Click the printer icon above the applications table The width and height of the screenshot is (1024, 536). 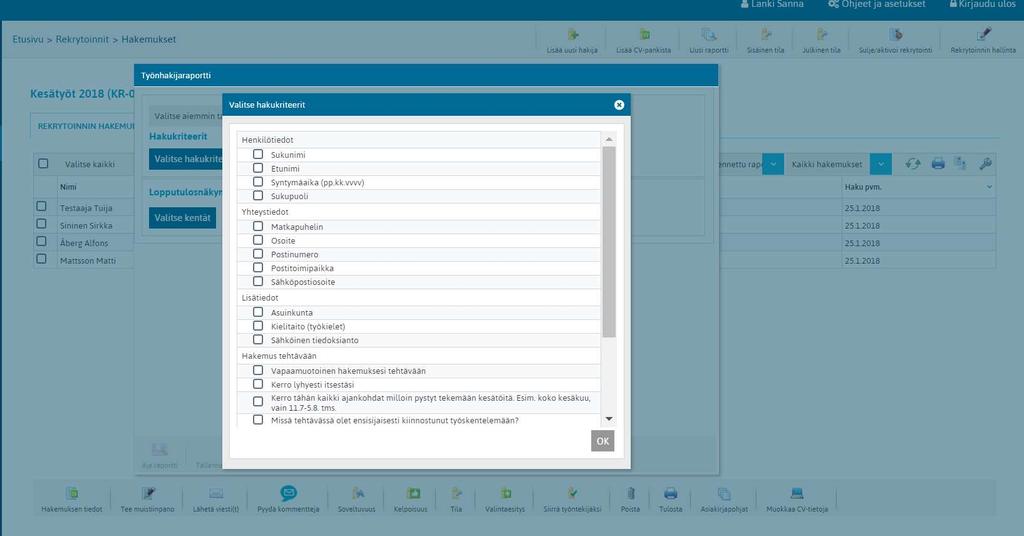938,164
